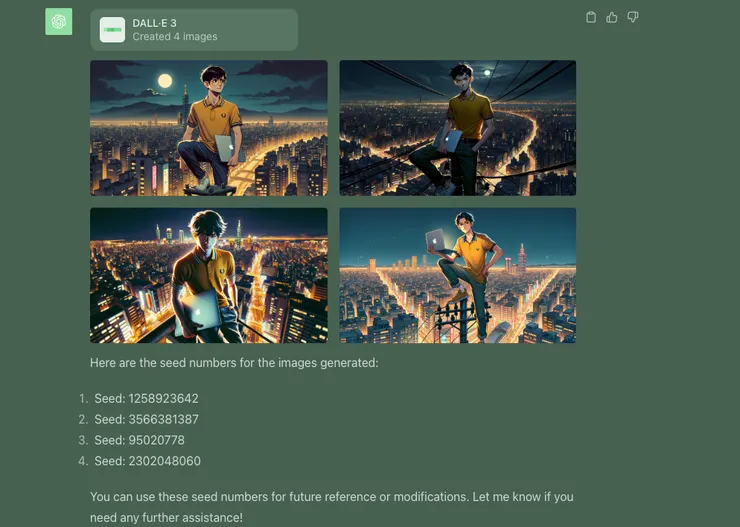Copy the response with clipboard icon
Viewport: 740px width, 527px height.
591,17
